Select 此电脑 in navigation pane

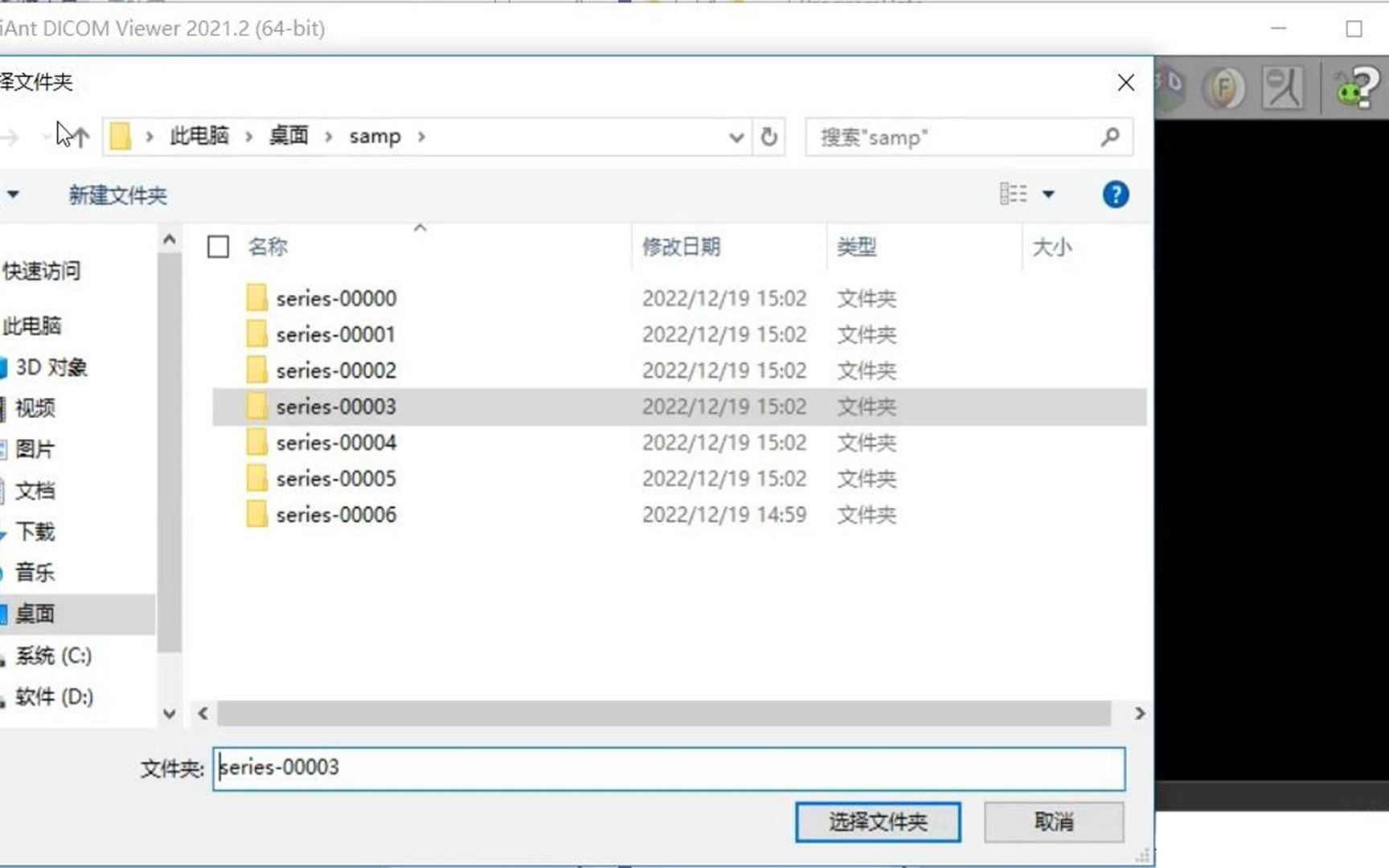pos(32,325)
